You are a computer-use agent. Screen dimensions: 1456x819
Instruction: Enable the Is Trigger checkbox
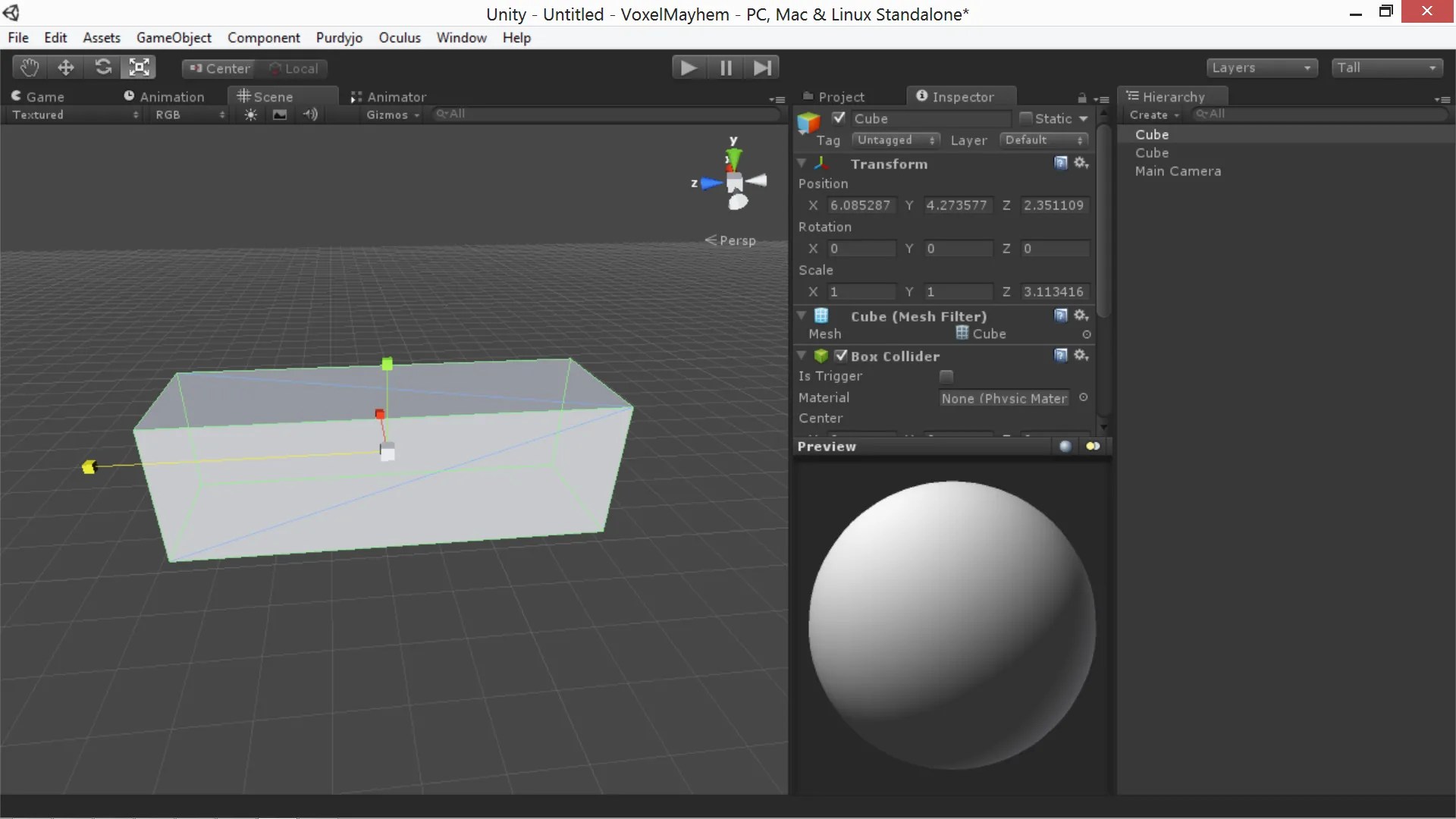946,376
